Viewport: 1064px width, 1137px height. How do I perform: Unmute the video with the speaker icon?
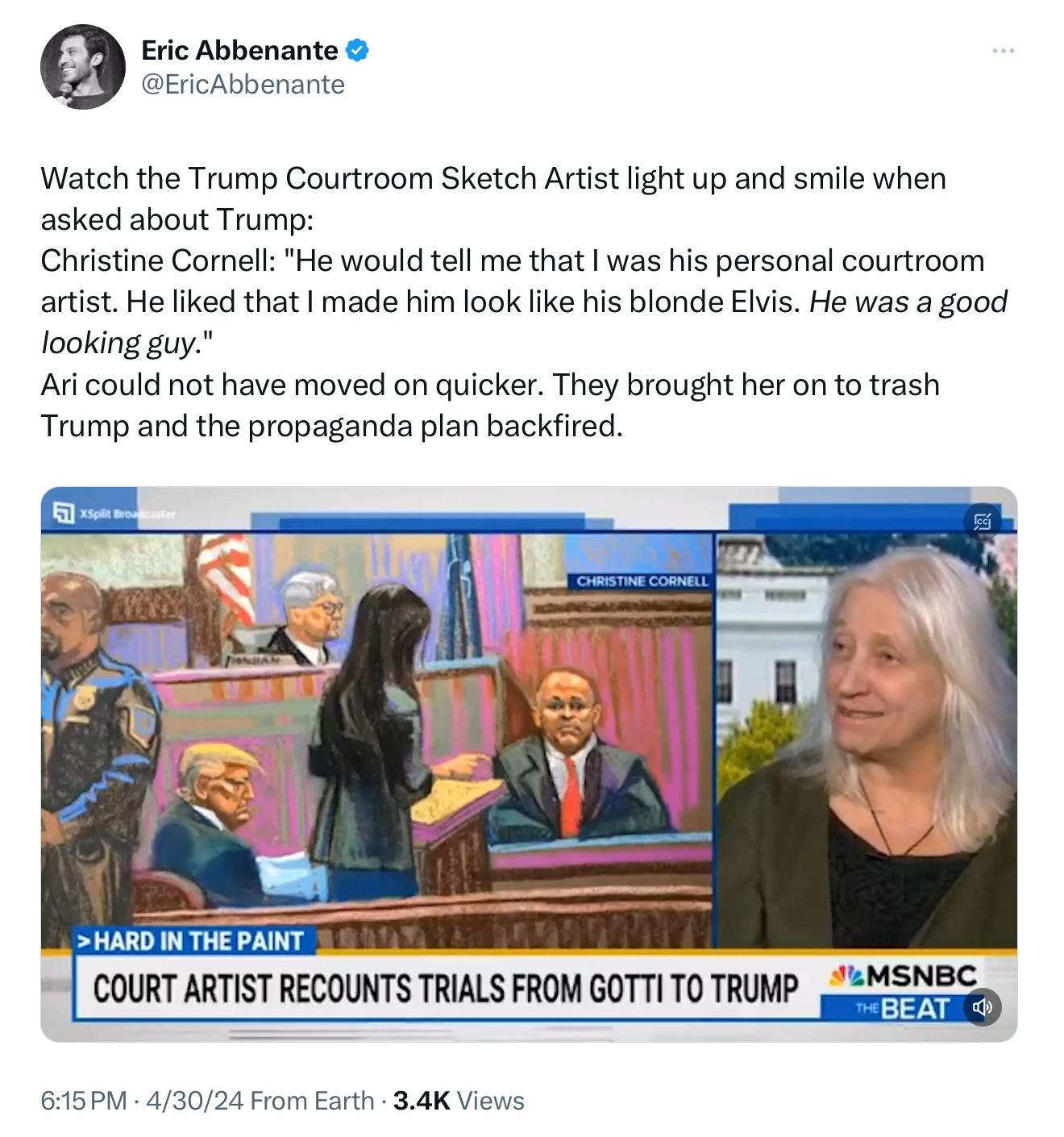coord(982,1007)
